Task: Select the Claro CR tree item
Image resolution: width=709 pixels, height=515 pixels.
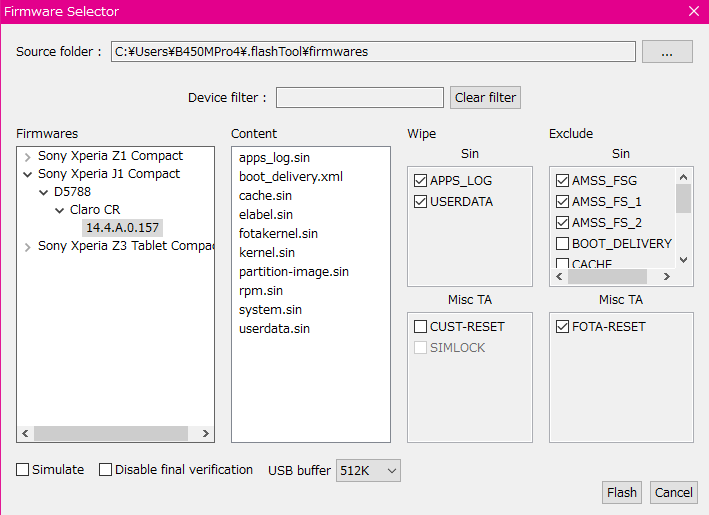Action: point(95,210)
